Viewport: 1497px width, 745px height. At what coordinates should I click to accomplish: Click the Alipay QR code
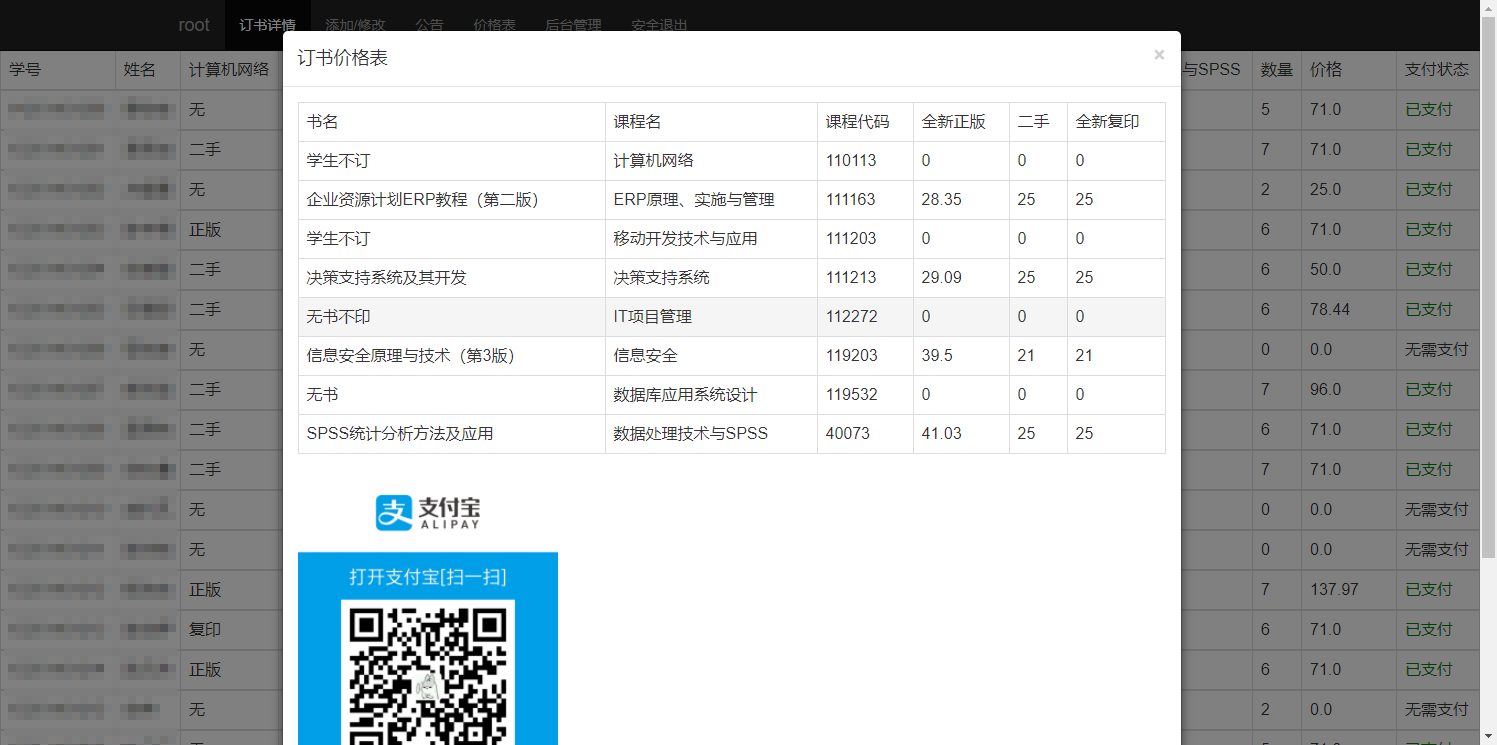click(428, 672)
